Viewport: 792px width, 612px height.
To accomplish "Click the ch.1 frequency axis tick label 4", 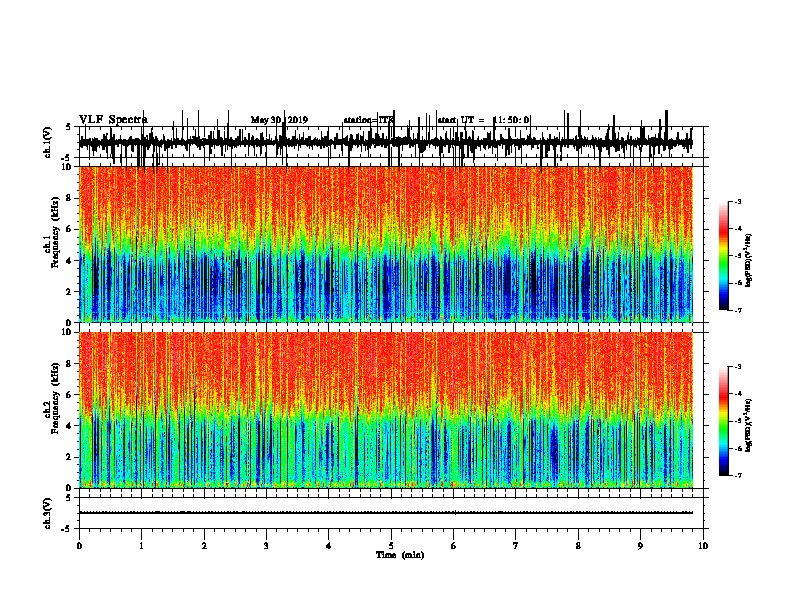I will click(70, 261).
